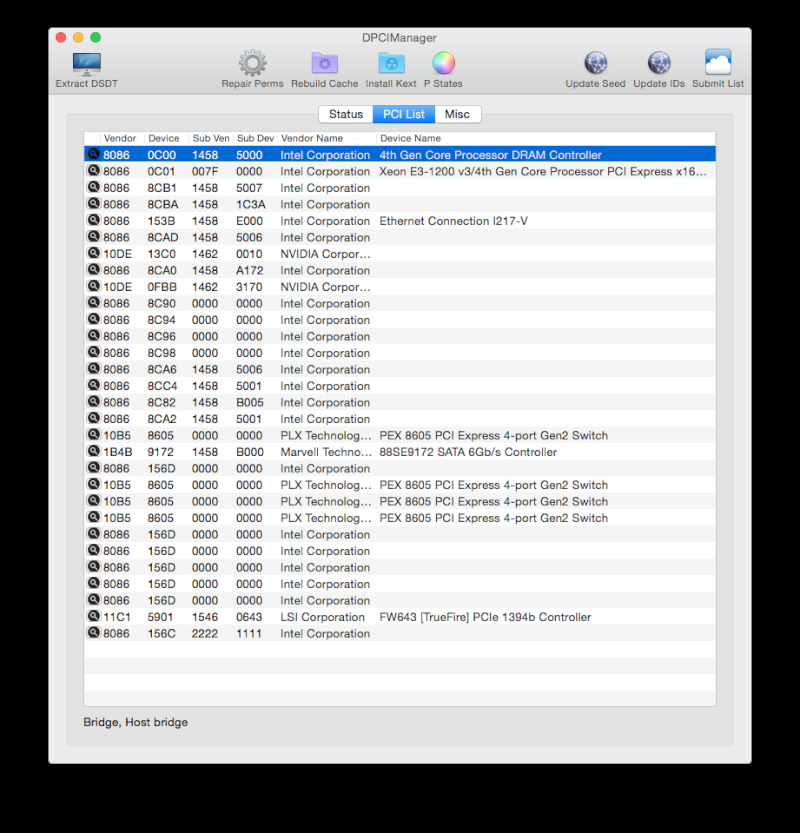
Task: Click lookup icon of device 8C94 row
Action: click(x=93, y=319)
